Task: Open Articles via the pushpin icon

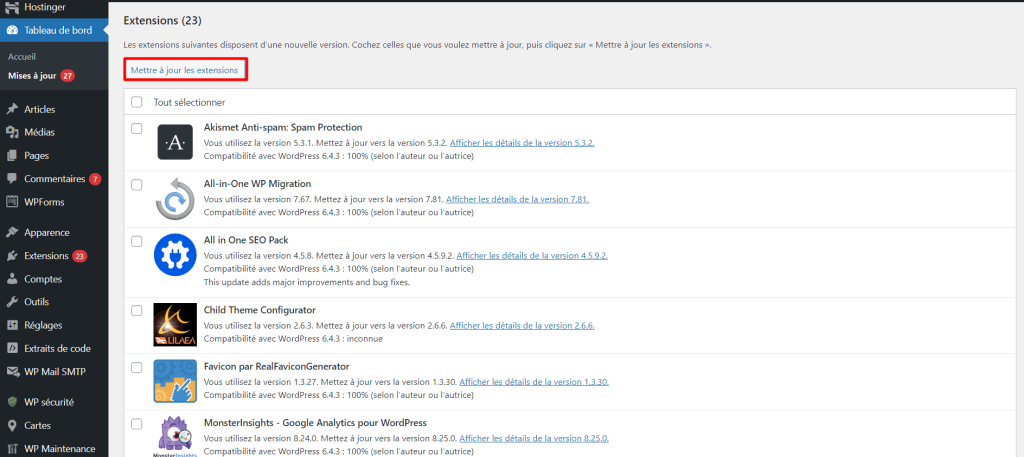Action: point(12,109)
